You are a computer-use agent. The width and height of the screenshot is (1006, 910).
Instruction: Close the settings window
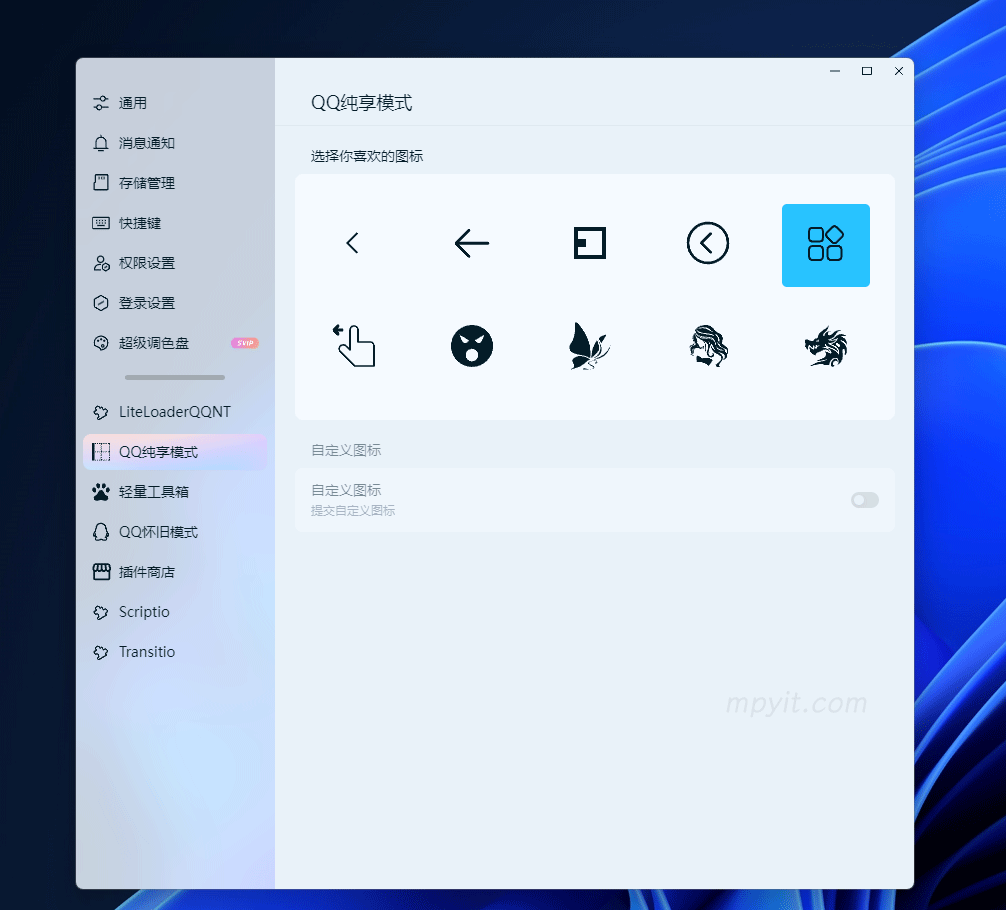(899, 71)
